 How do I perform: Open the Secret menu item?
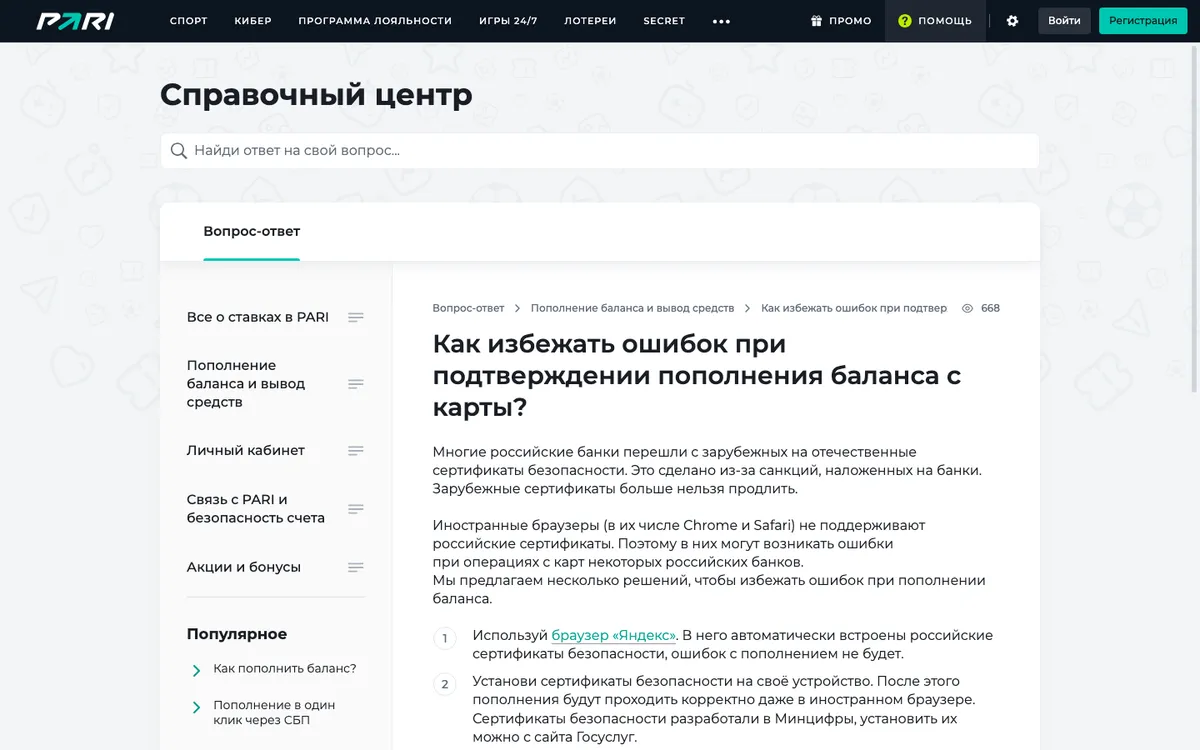tap(664, 21)
